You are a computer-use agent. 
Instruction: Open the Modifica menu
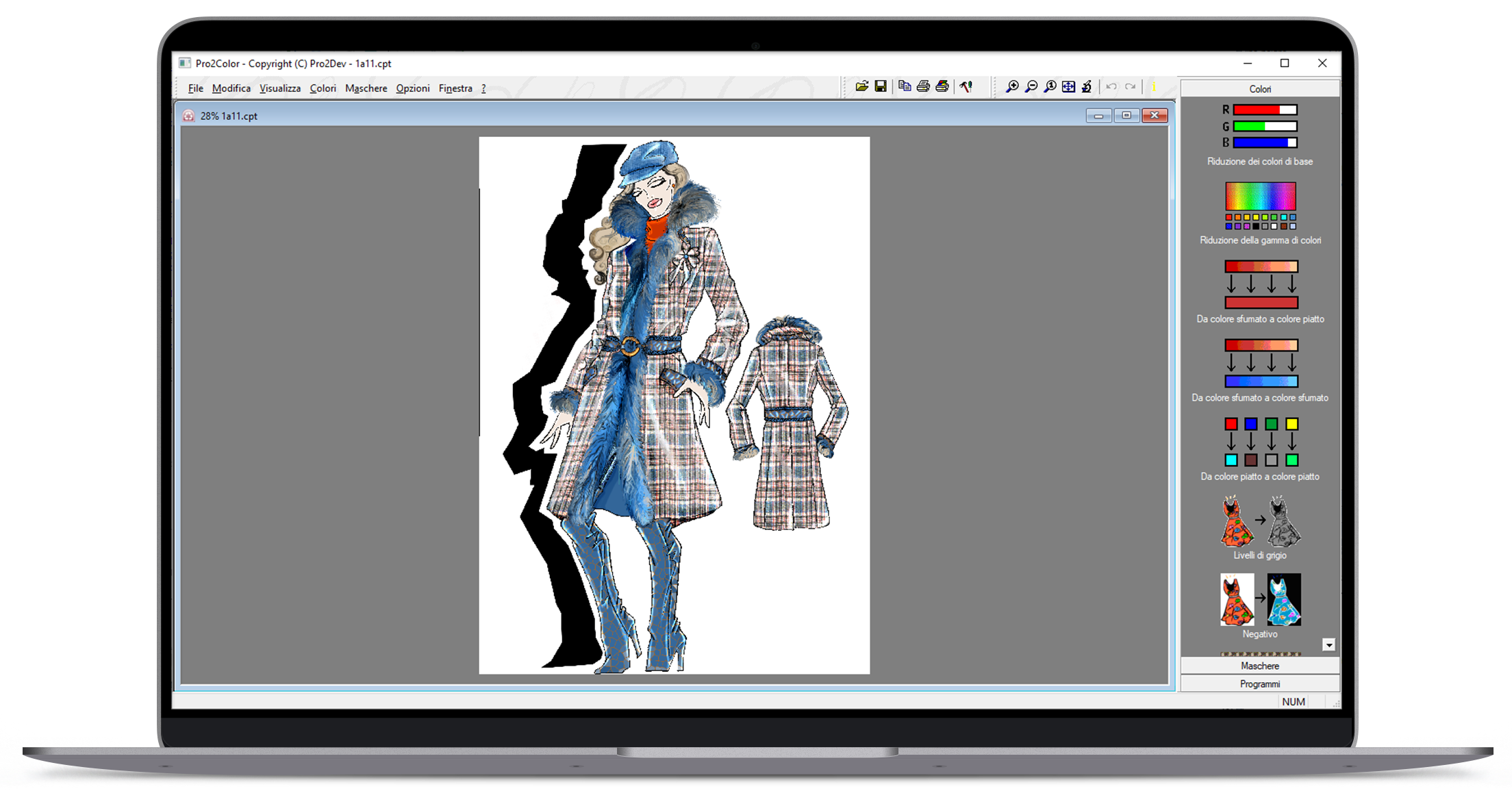pos(231,88)
